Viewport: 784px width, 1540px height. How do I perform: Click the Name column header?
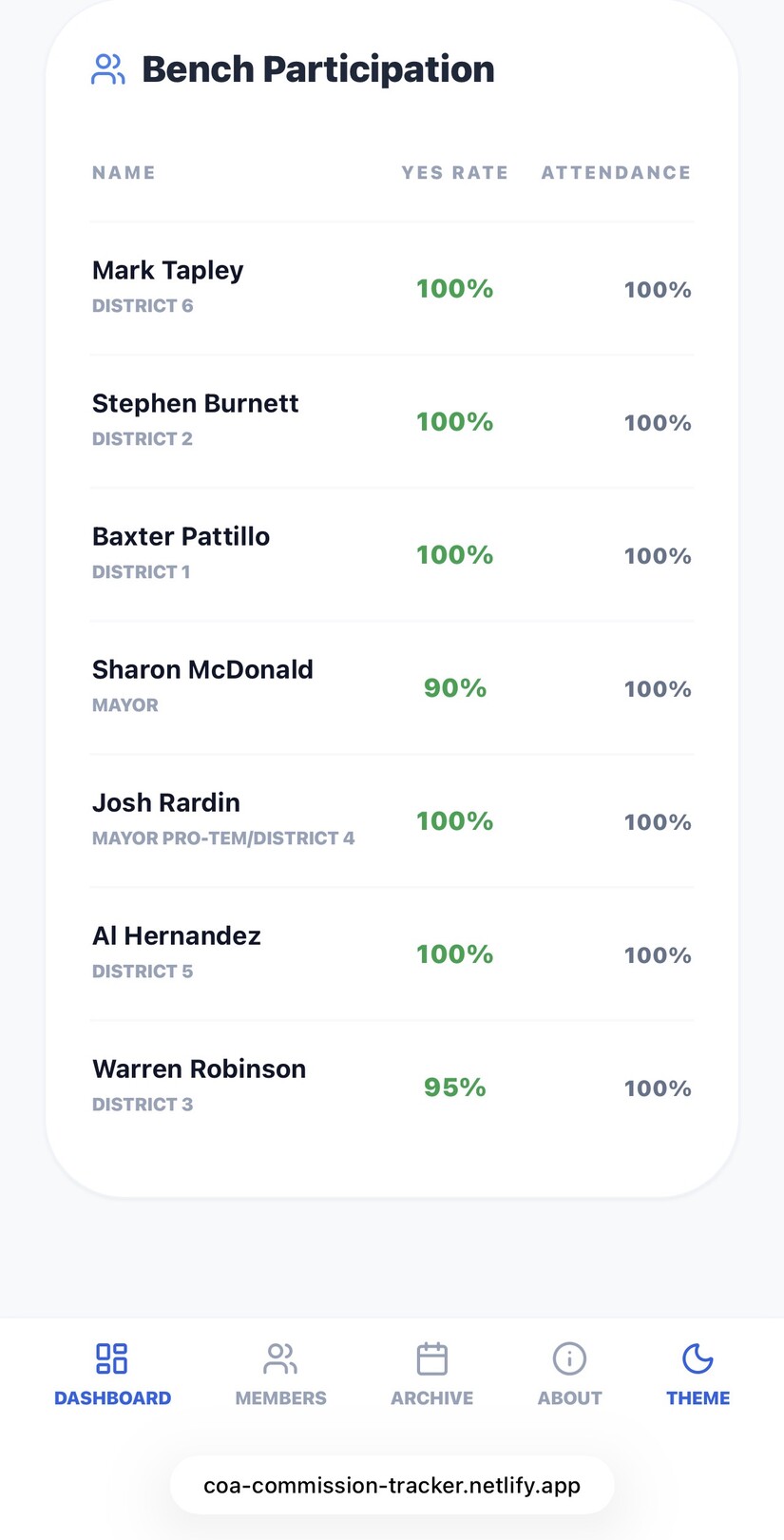tap(124, 173)
